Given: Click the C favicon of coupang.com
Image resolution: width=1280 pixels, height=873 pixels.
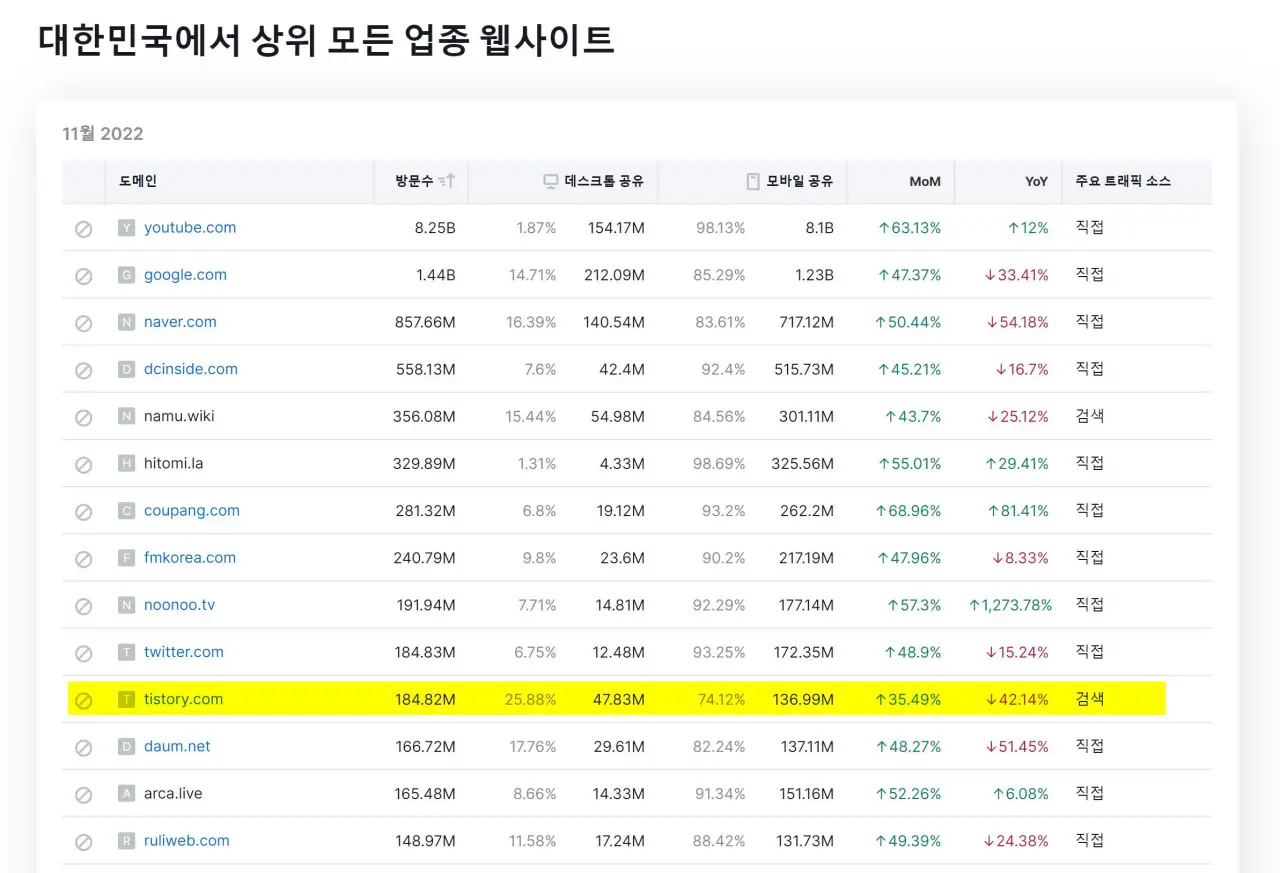Looking at the screenshot, I should pos(126,511).
